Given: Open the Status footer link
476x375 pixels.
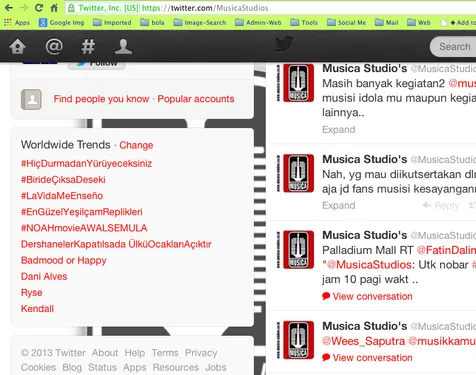Looking at the screenshot, I should click(102, 367).
